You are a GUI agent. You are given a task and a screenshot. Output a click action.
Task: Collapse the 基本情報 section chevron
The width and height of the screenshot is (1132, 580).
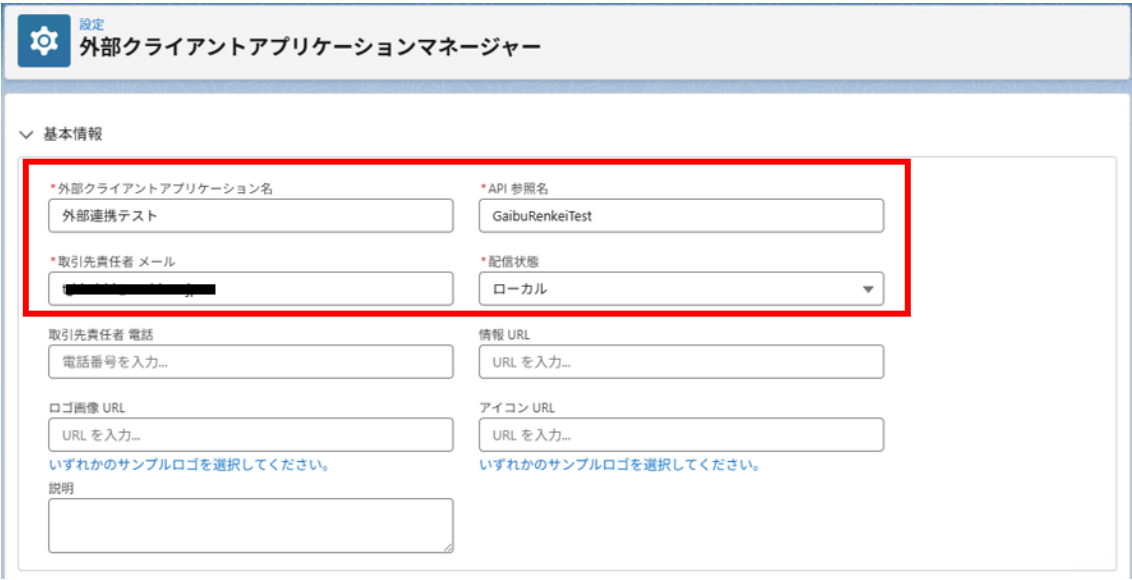pos(27,134)
